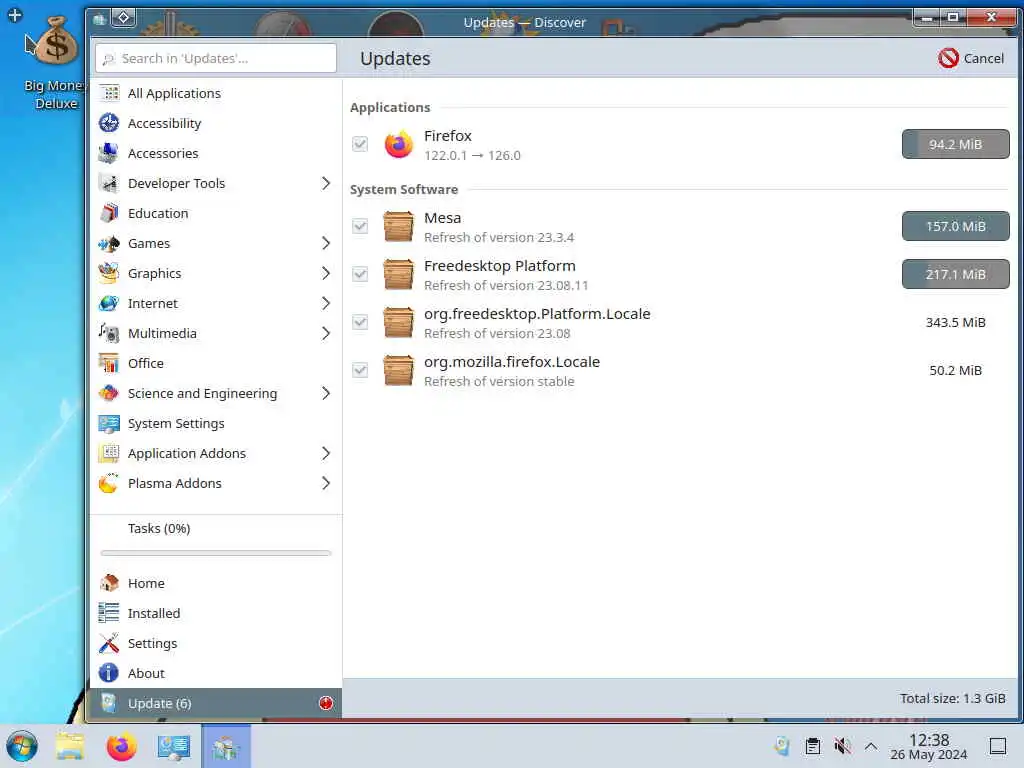Click the Accessories category icon
This screenshot has width=1024, height=768.
[109, 153]
